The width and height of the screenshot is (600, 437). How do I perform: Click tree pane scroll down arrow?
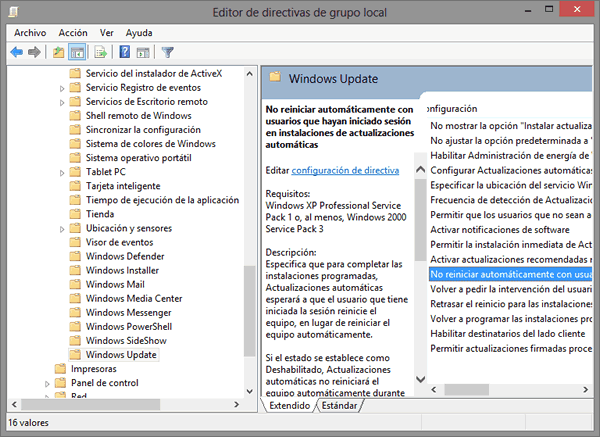249,391
